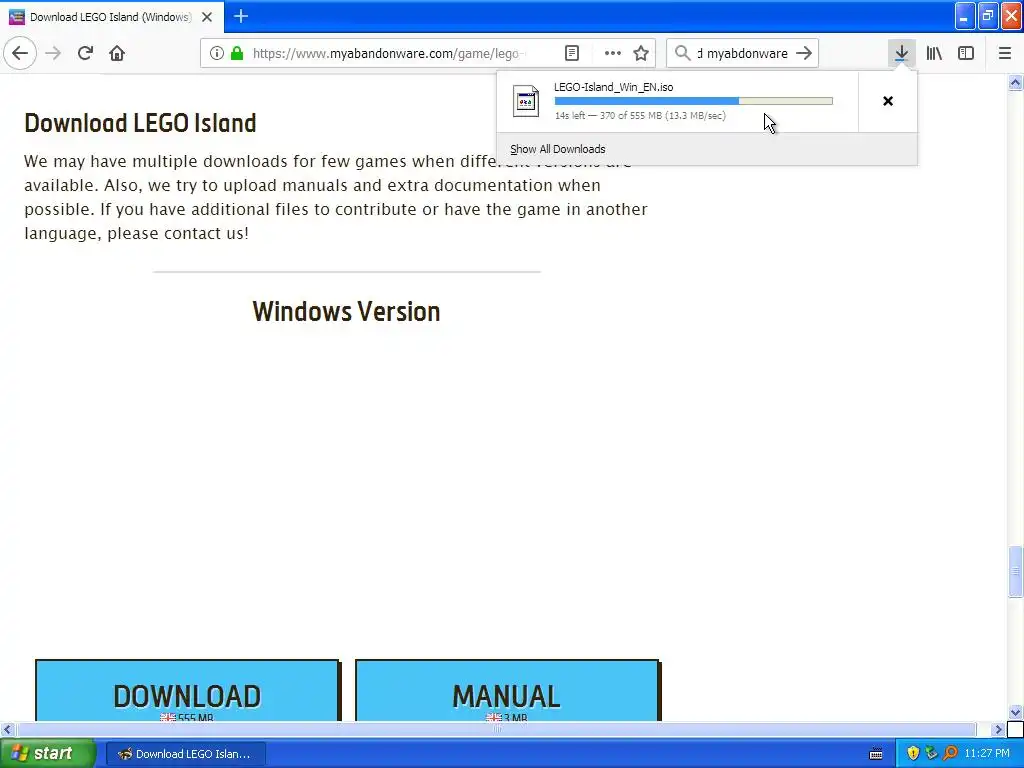Click the MANUAL 3 MB button
Viewport: 1024px width, 768px height.
coord(507,691)
